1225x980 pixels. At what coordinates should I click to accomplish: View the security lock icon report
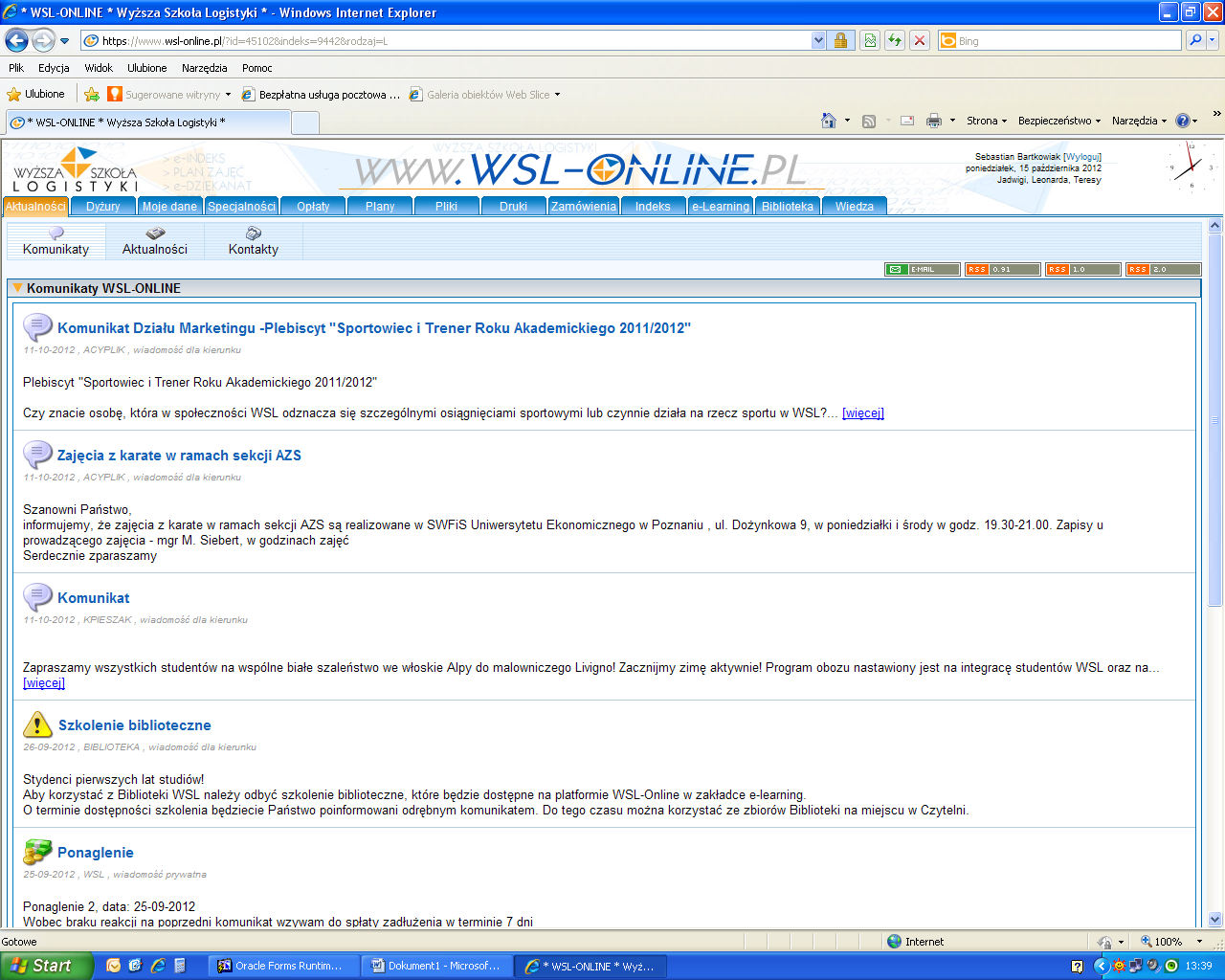pyautogui.click(x=840, y=40)
